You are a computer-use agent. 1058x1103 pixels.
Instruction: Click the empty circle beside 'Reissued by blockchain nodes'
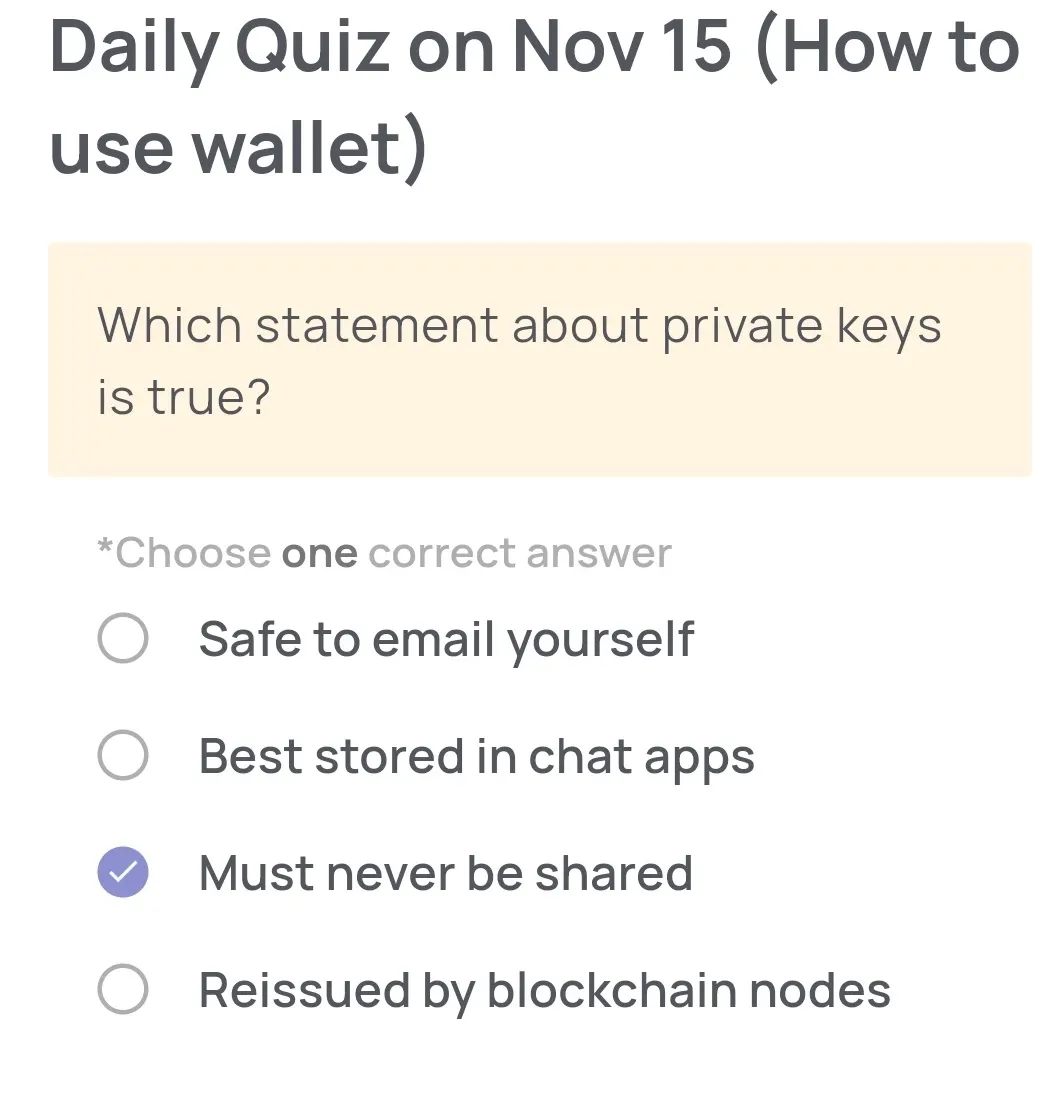coord(122,990)
